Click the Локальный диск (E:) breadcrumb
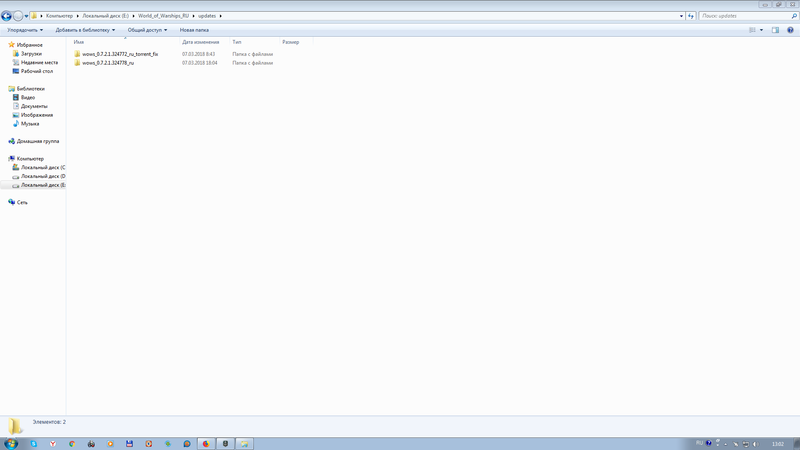 [106, 16]
